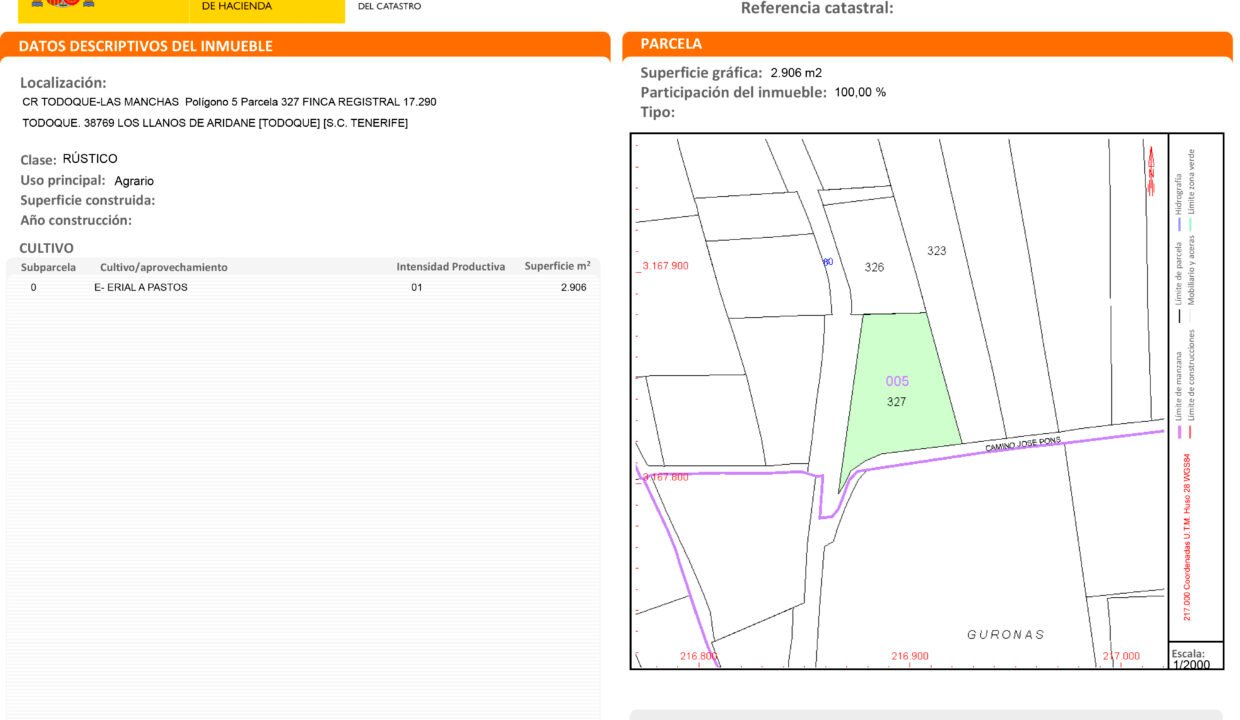
Task: Click the 'Cultivo/aprovechamiento' column header
Action: (164, 267)
